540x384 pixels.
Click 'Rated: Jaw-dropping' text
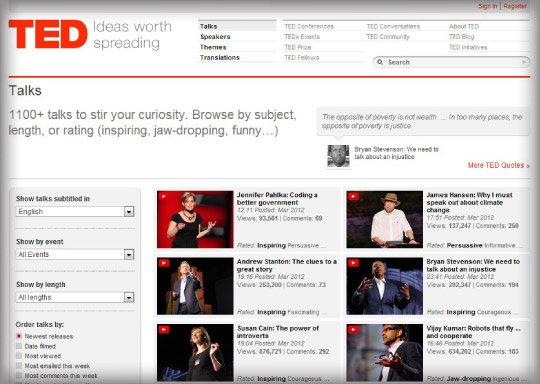tap(454, 378)
